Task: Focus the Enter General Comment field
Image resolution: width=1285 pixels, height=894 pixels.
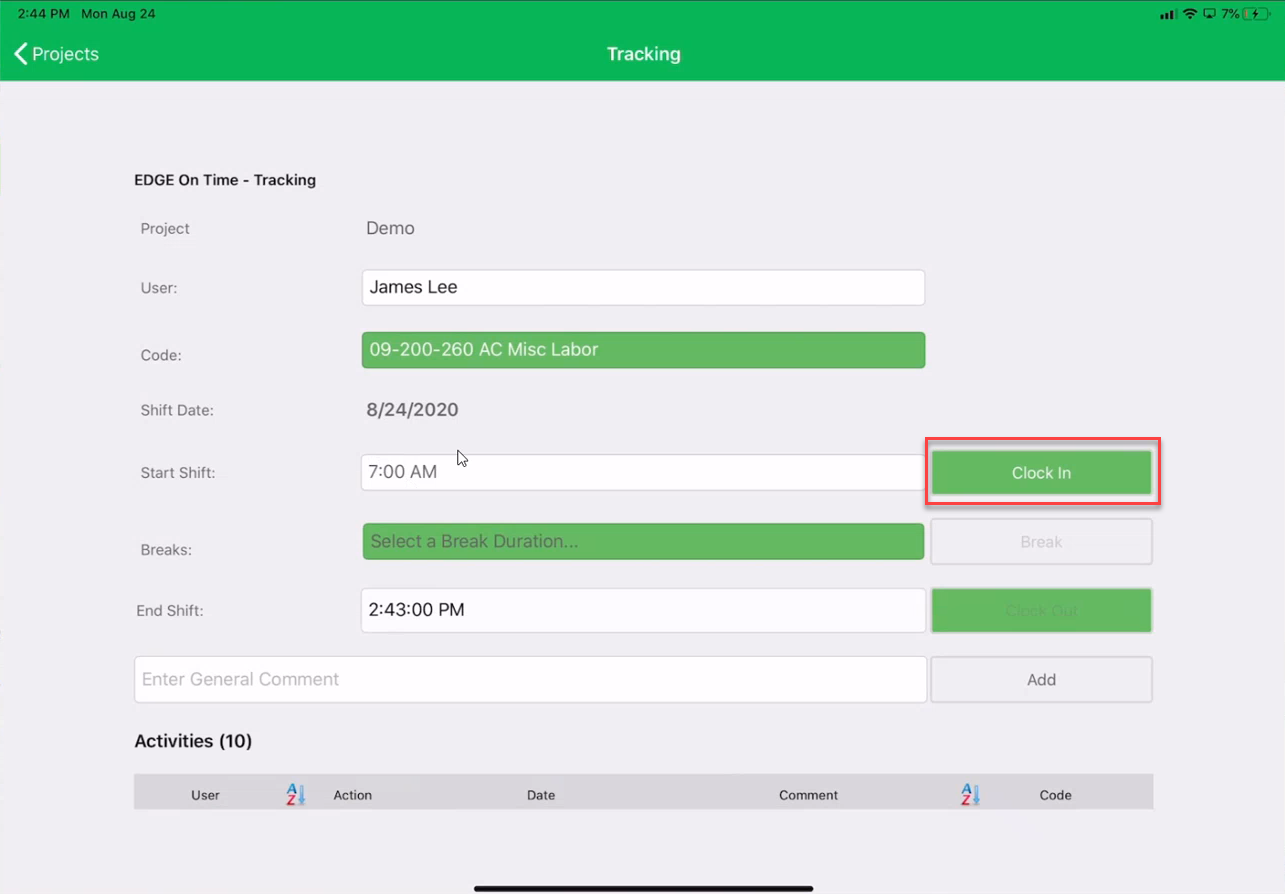Action: 530,680
